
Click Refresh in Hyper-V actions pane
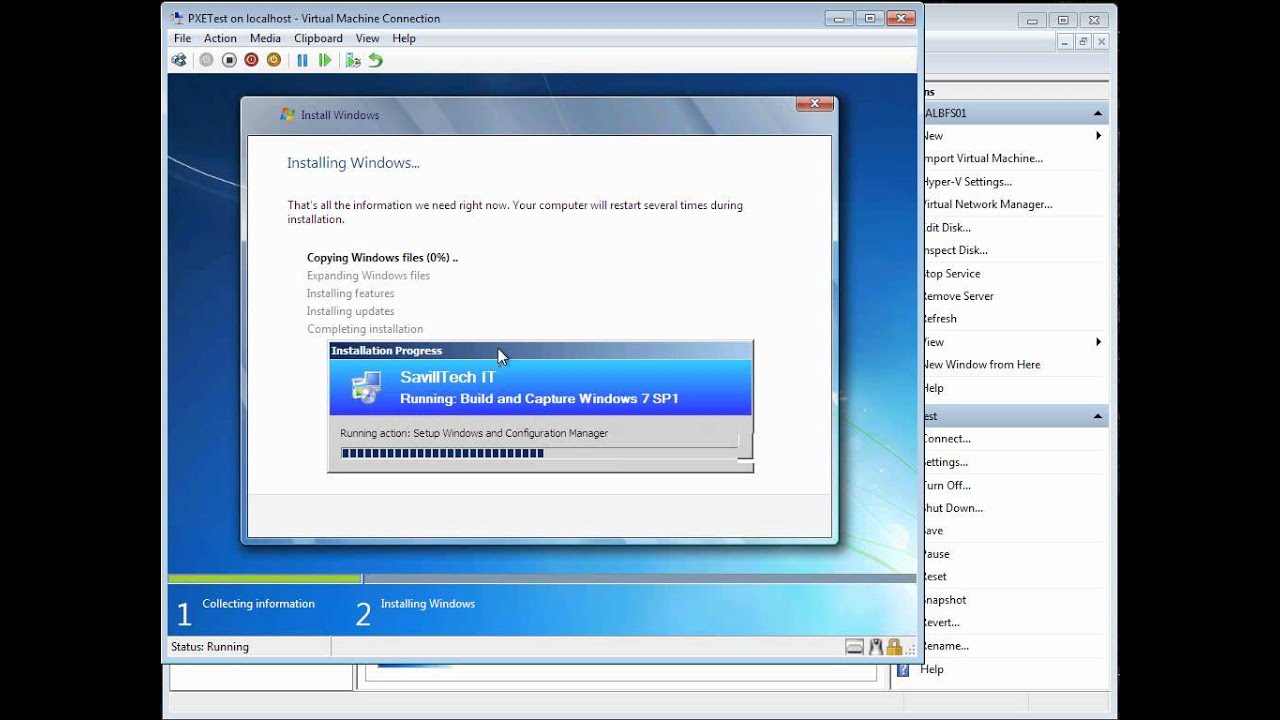tap(940, 319)
